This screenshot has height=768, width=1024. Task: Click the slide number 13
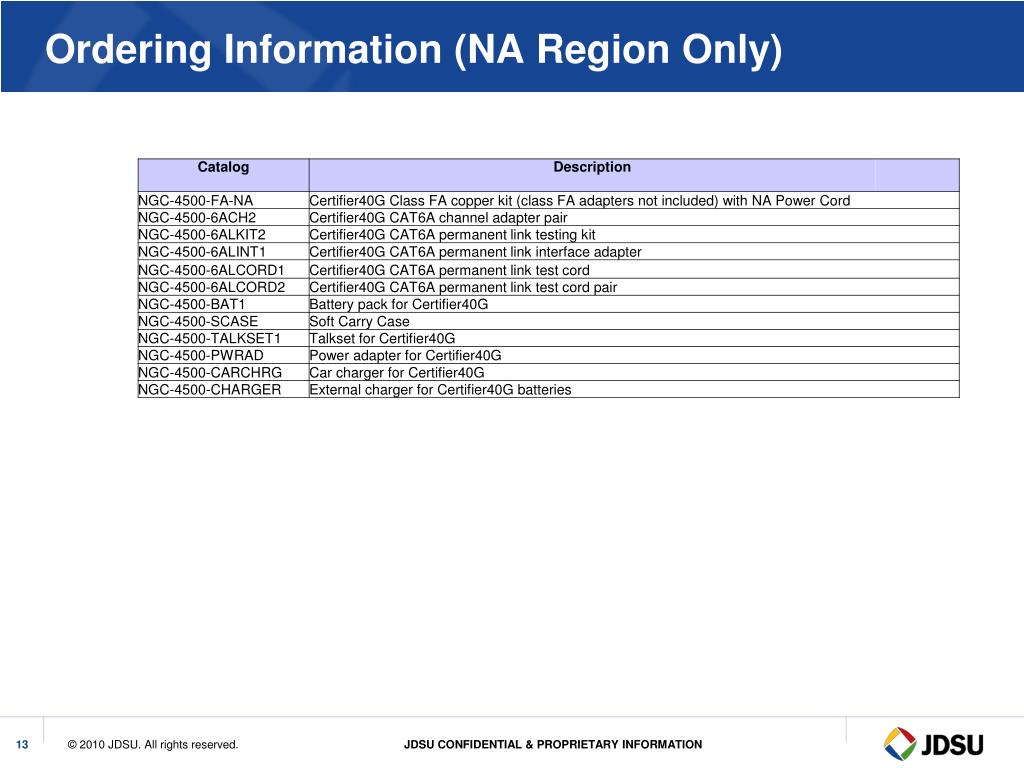(22, 744)
